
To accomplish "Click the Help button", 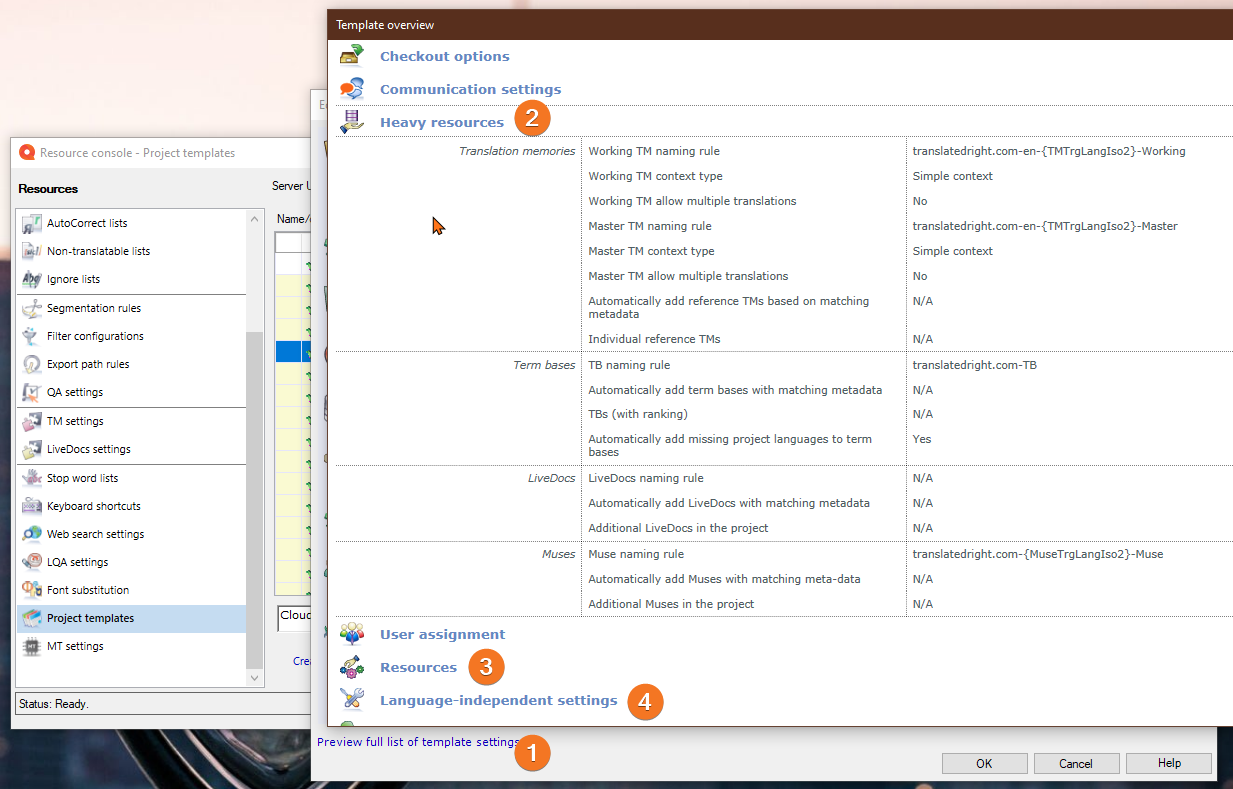I will (1169, 763).
